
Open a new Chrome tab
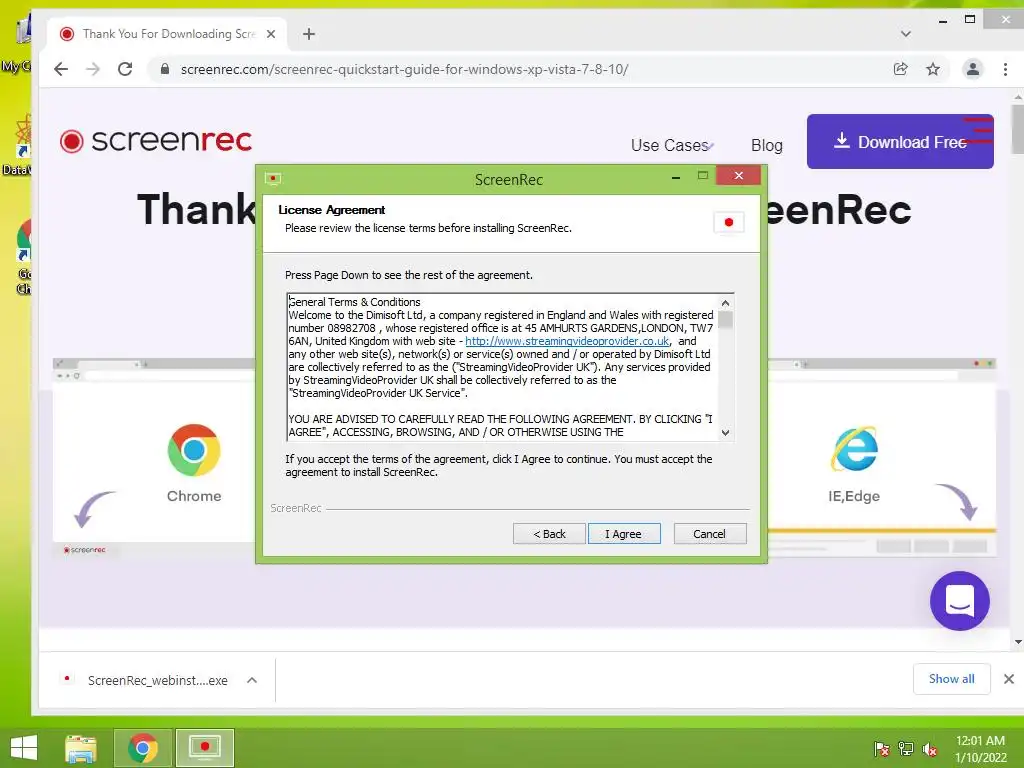click(x=309, y=34)
